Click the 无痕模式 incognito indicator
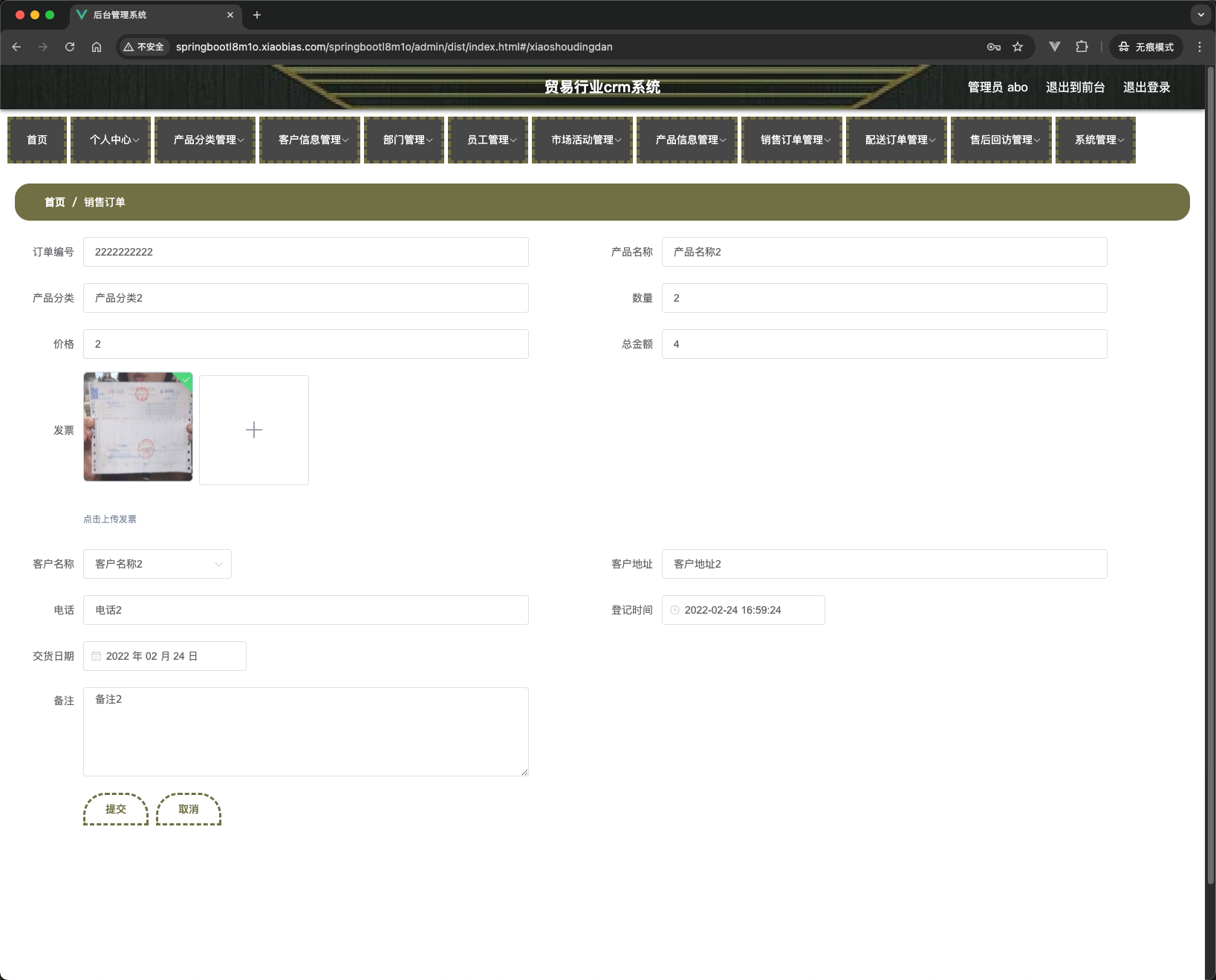 pos(1146,47)
